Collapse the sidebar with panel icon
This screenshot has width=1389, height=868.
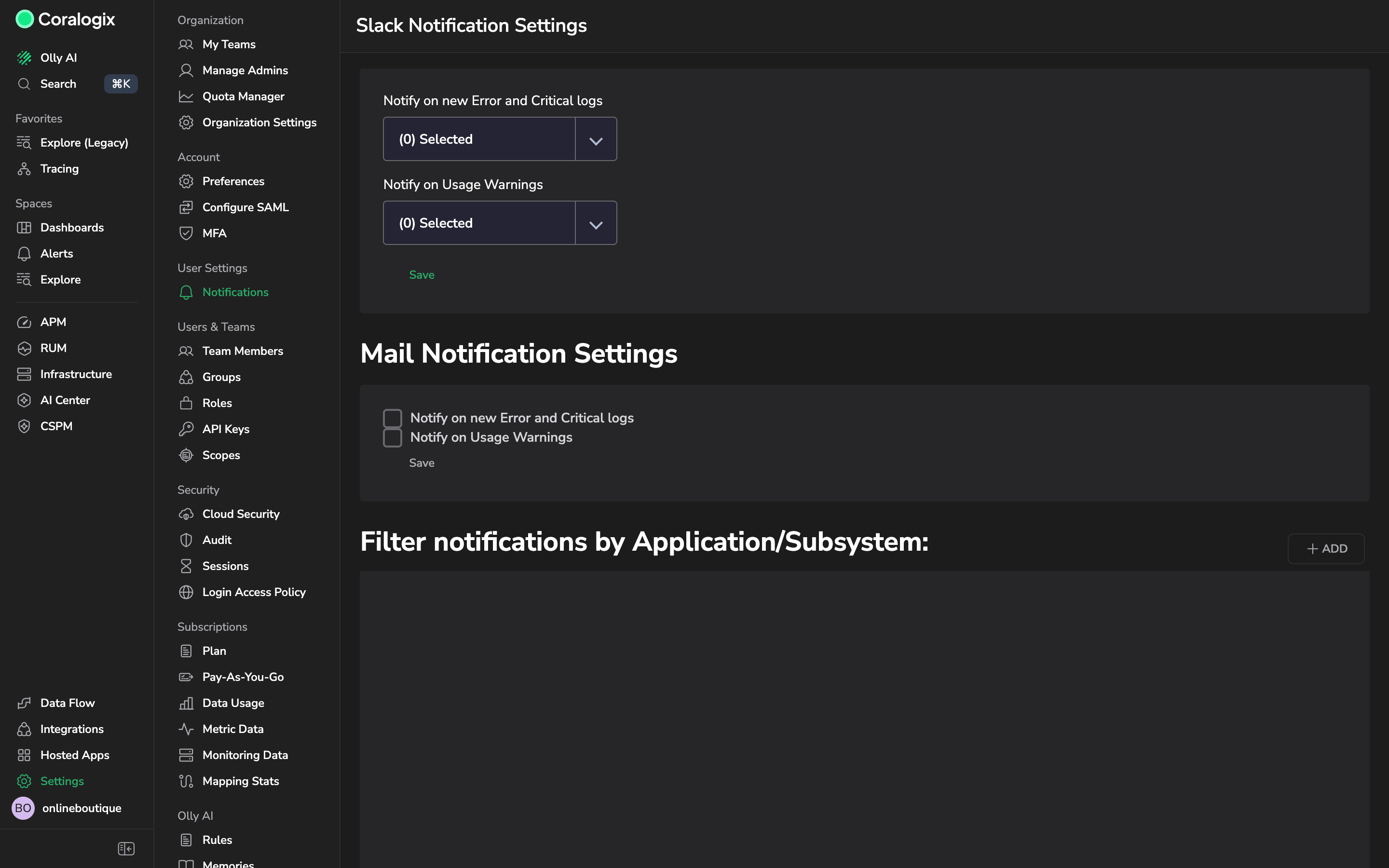coord(126,849)
